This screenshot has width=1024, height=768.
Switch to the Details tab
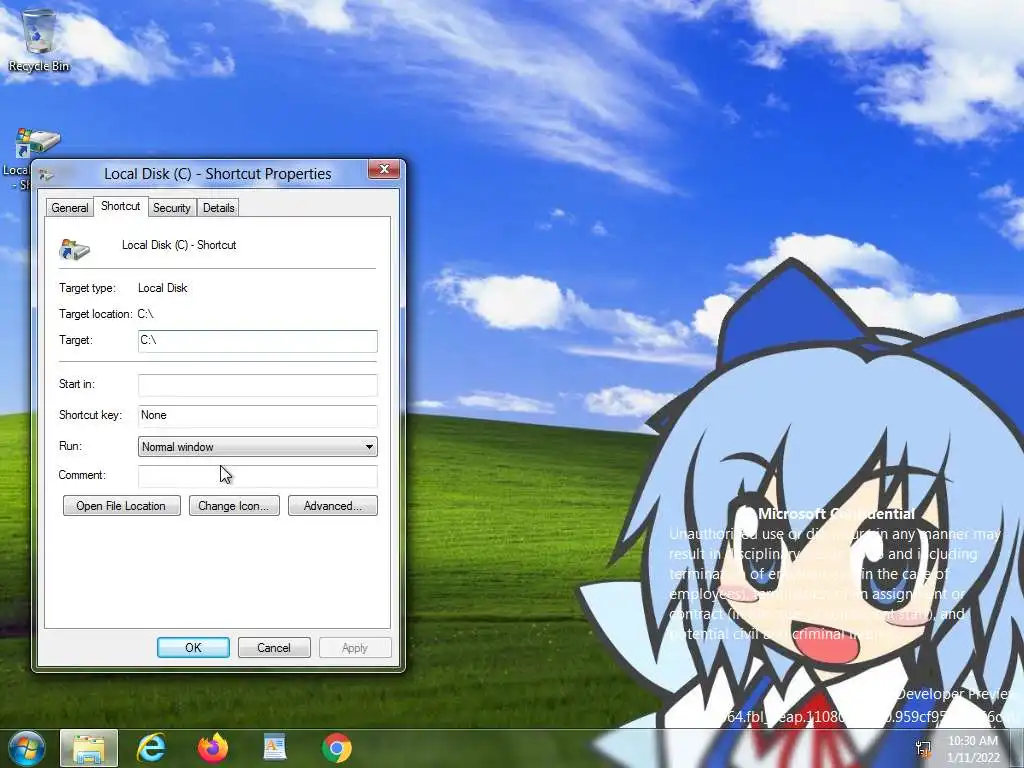(218, 208)
